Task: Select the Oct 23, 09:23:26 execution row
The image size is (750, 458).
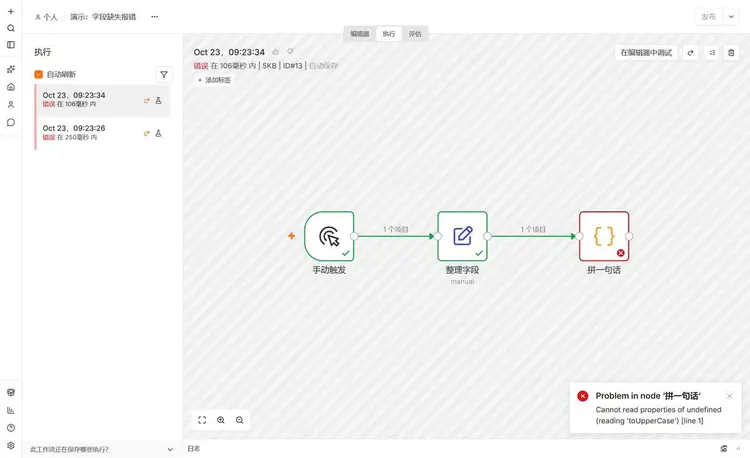Action: pos(102,133)
